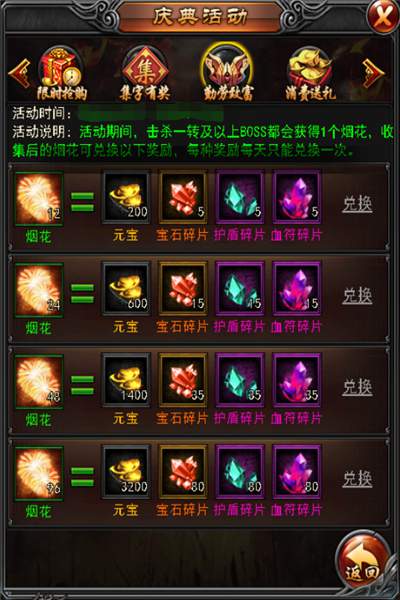
Task: Close the 庆典活动 panel
Action: (x=382, y=17)
